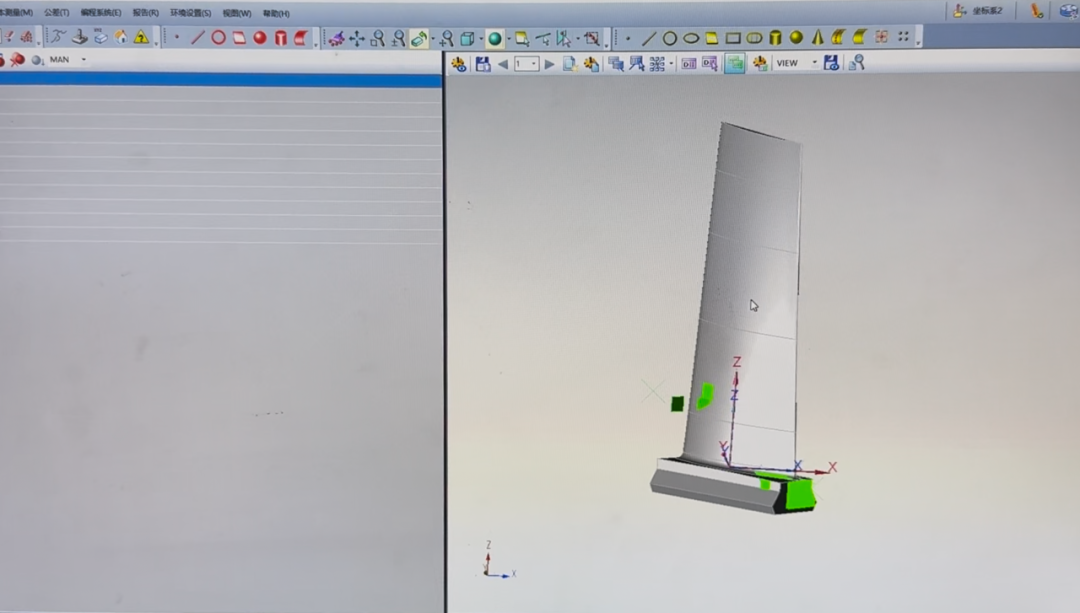Select the yellow cone auto-feature icon
1080x613 pixels.
click(817, 38)
